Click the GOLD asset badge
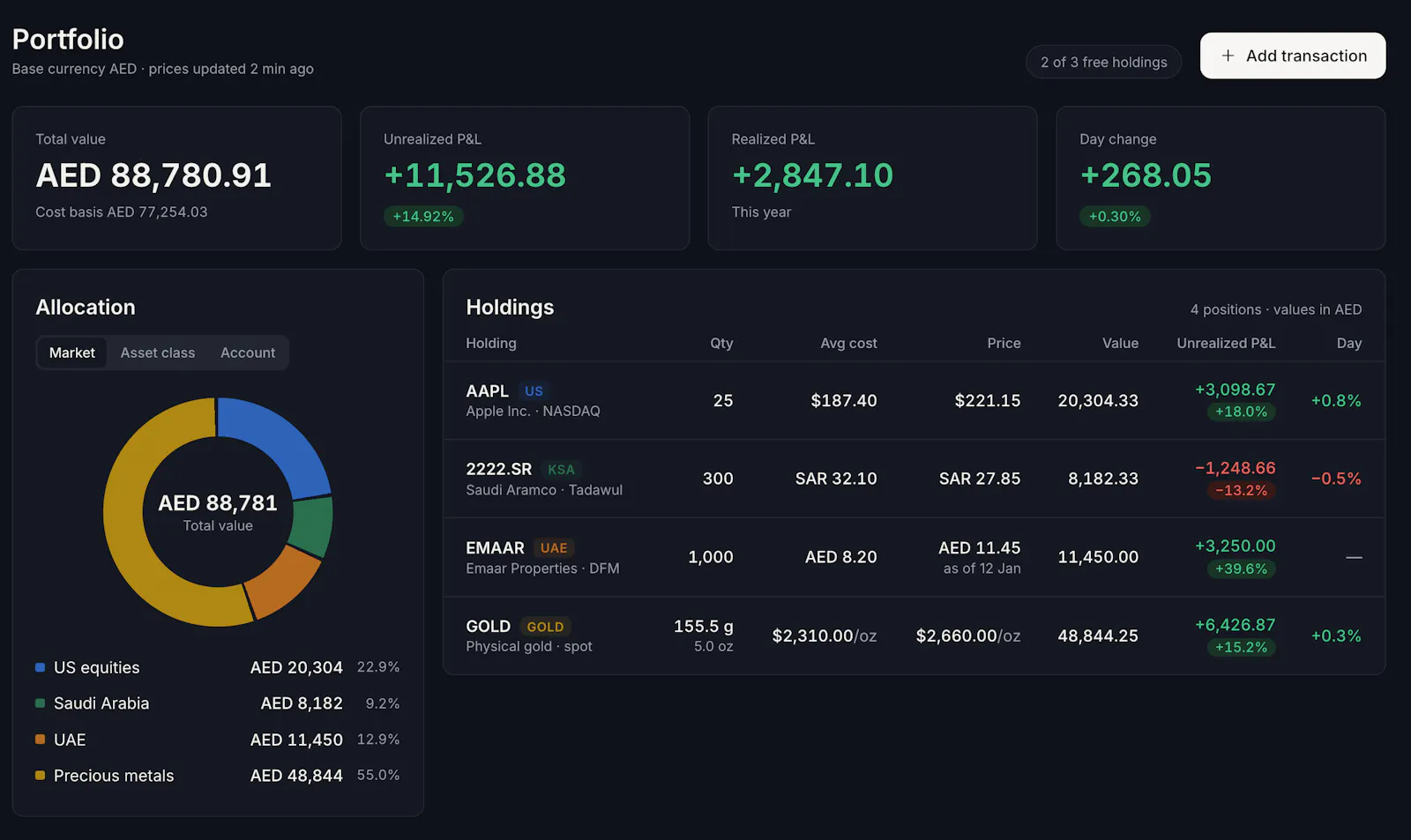The height and width of the screenshot is (840, 1411). 545,627
